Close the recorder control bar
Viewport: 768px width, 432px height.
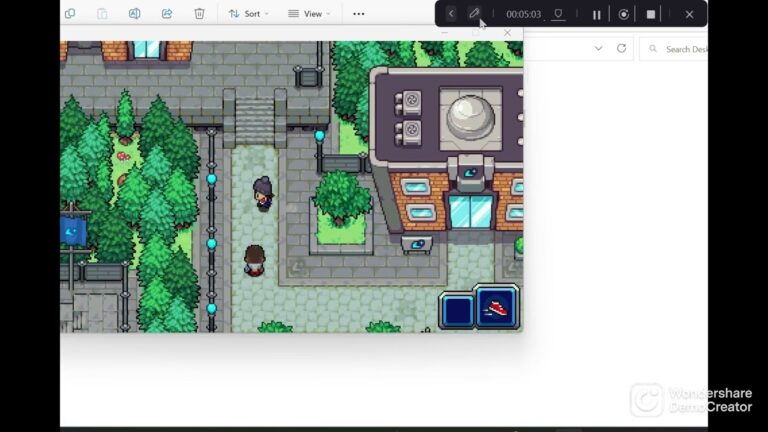click(x=689, y=14)
